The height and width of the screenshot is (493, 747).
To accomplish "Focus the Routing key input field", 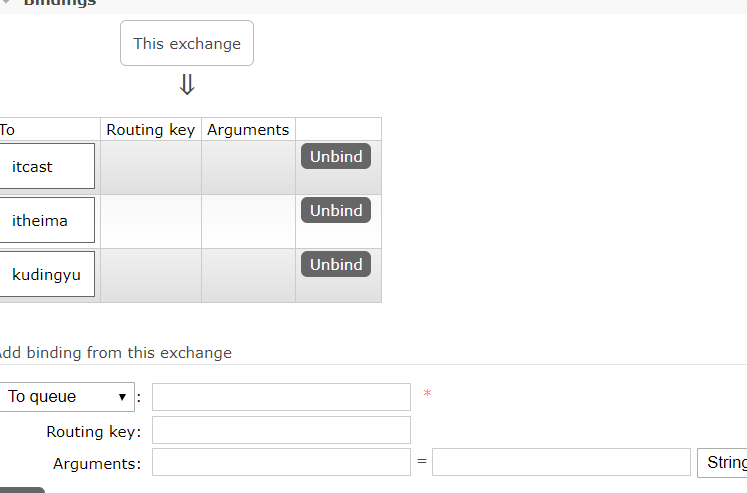I will 281,430.
